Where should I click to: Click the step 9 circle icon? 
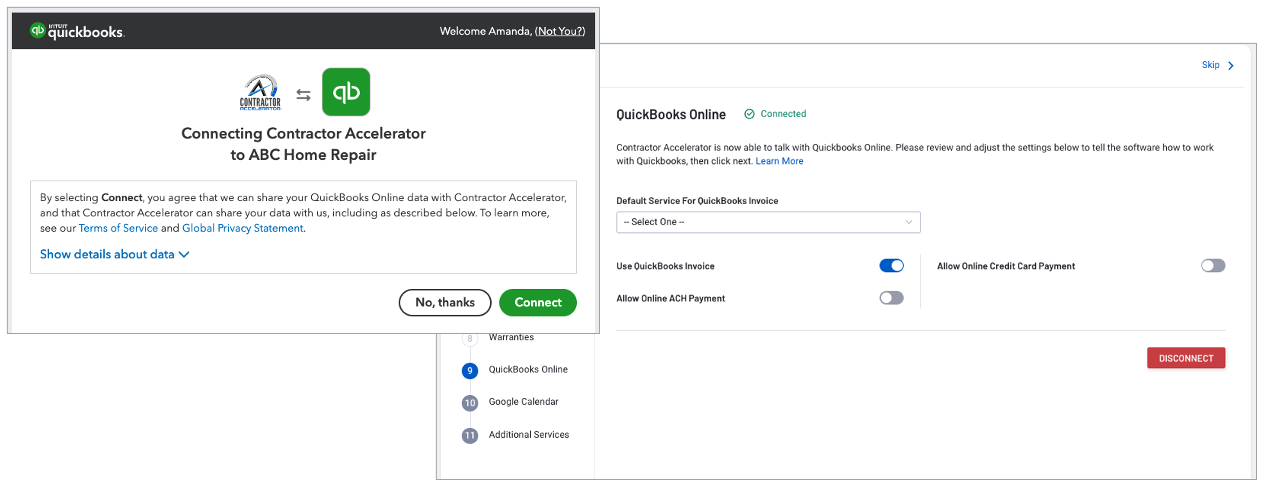coord(470,370)
